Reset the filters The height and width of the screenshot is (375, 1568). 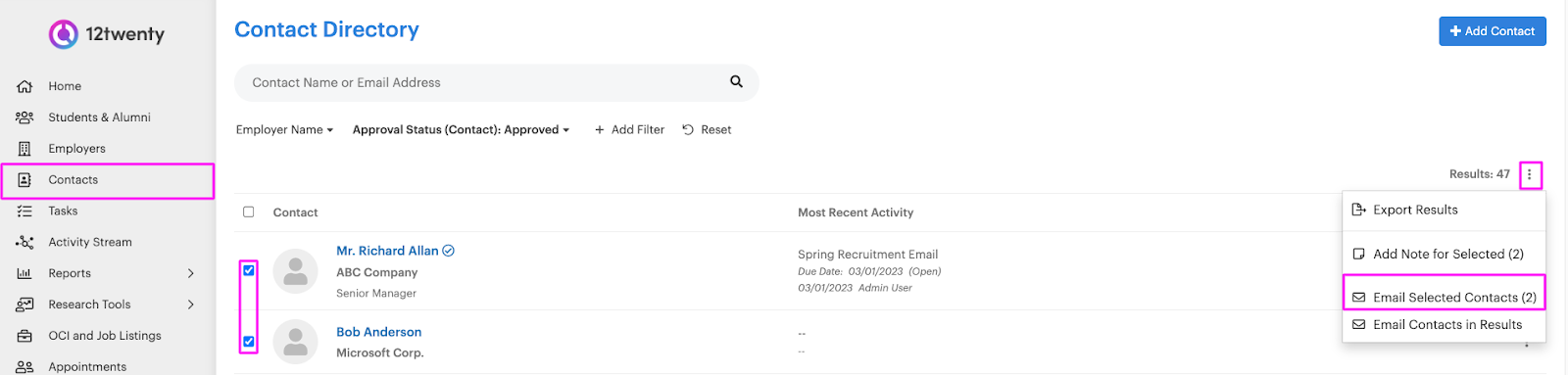click(707, 129)
